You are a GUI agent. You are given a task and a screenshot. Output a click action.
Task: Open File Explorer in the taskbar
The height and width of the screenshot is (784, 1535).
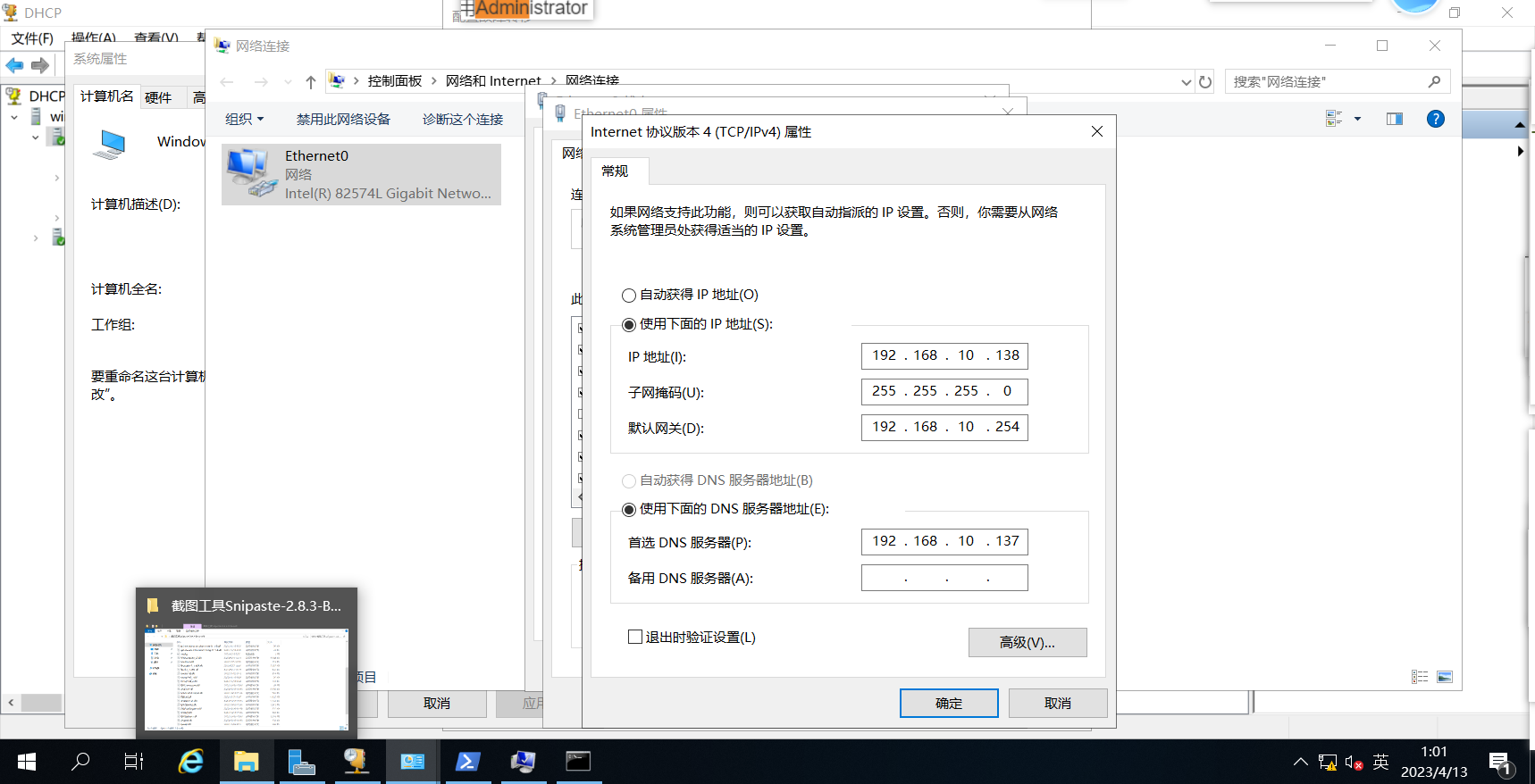[x=246, y=762]
